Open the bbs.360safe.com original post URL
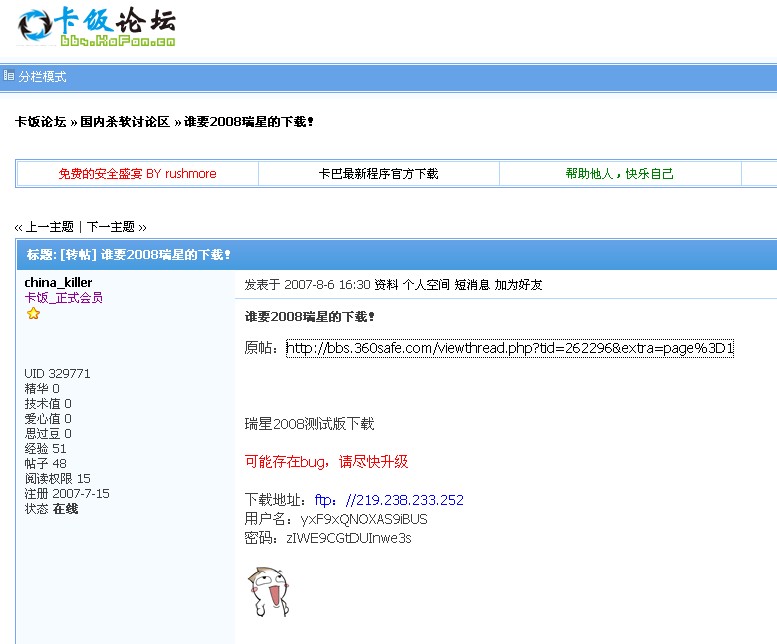Viewport: 777px width, 644px height. point(509,348)
